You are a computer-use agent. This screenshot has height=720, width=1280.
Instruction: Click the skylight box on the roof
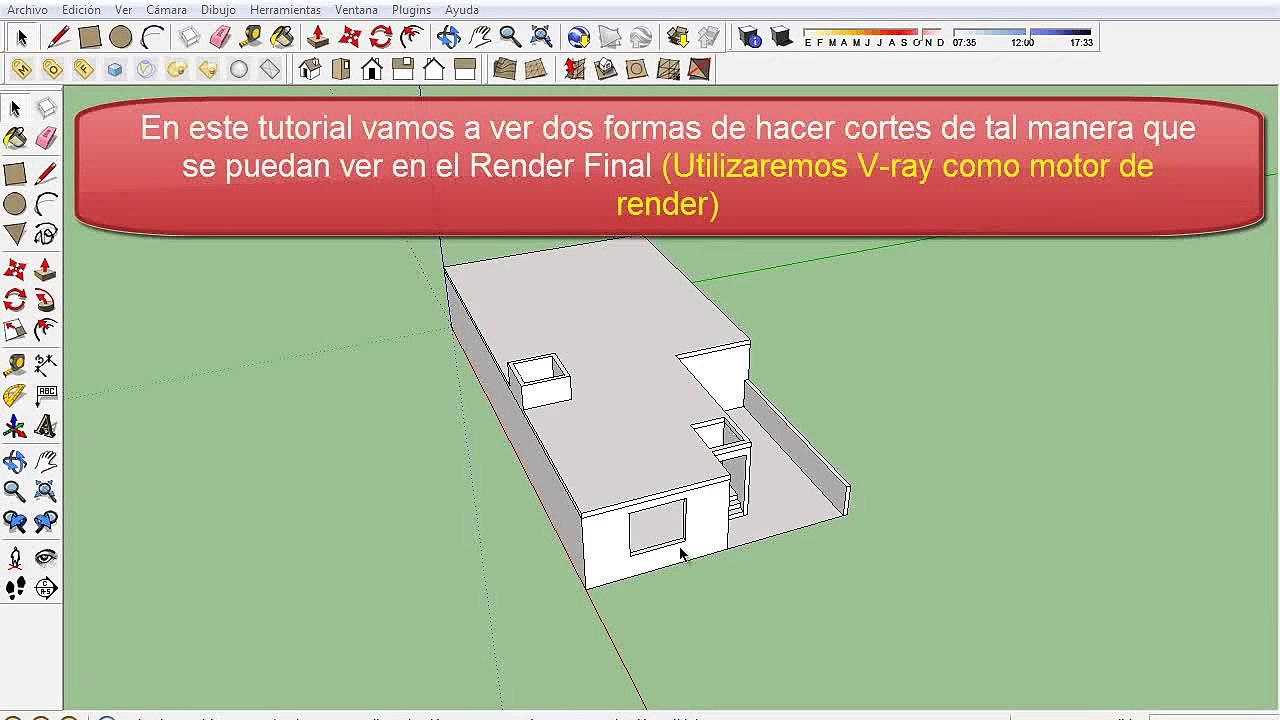539,380
